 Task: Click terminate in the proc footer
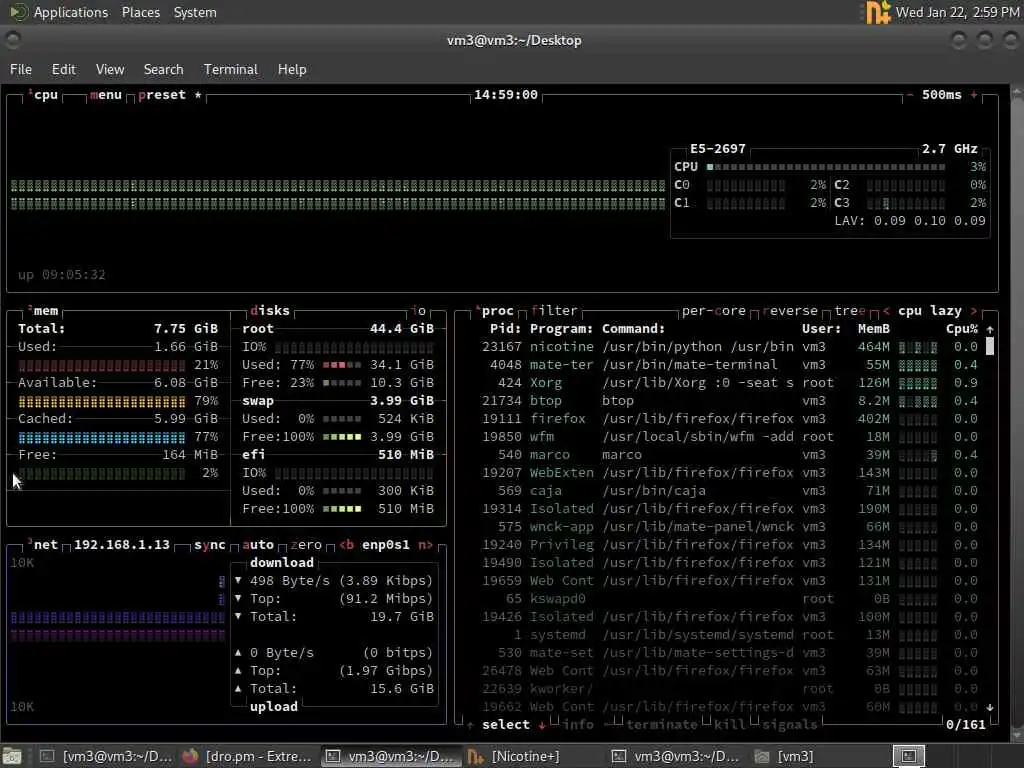[662, 725]
